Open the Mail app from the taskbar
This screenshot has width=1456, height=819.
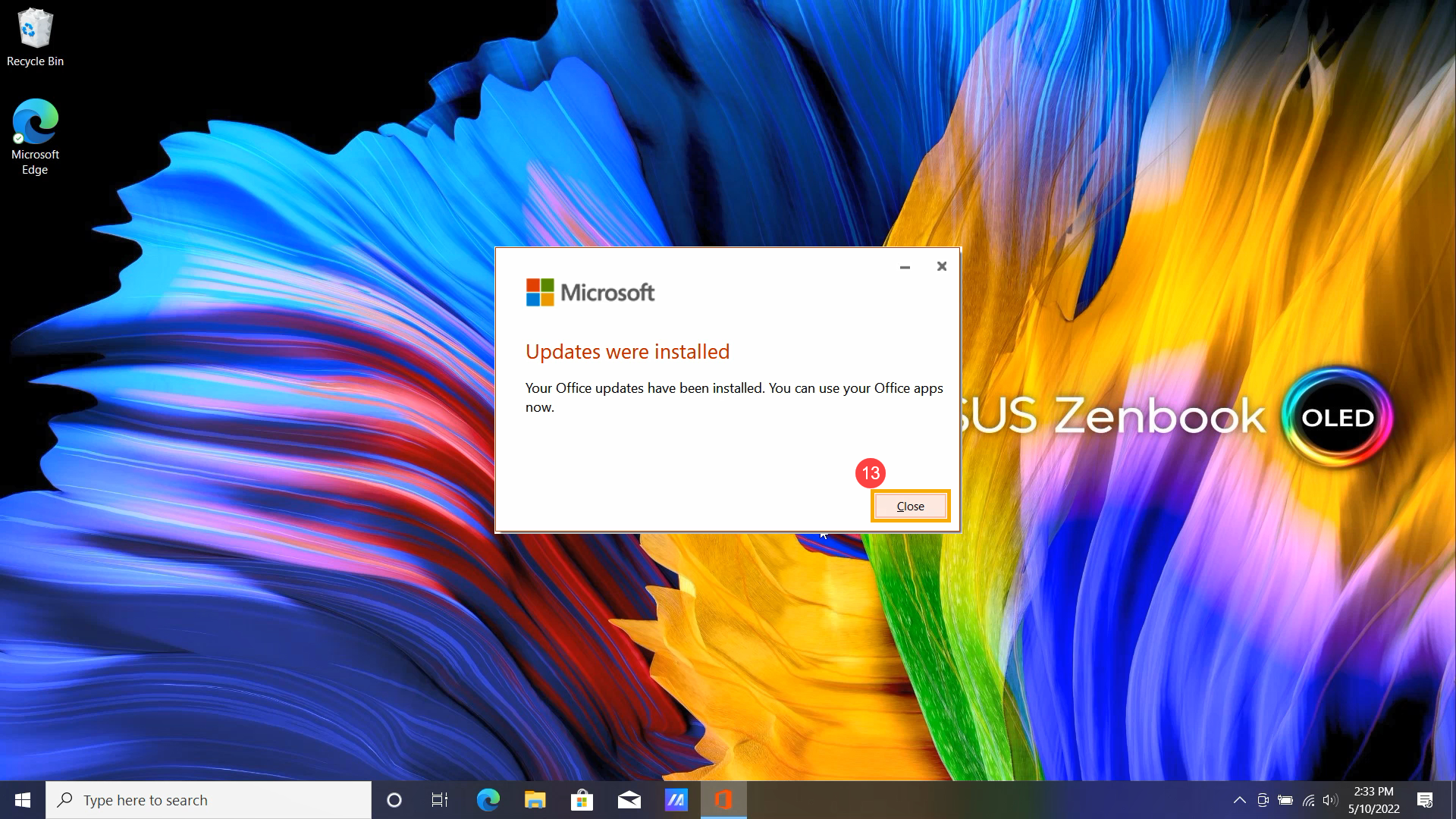[629, 800]
